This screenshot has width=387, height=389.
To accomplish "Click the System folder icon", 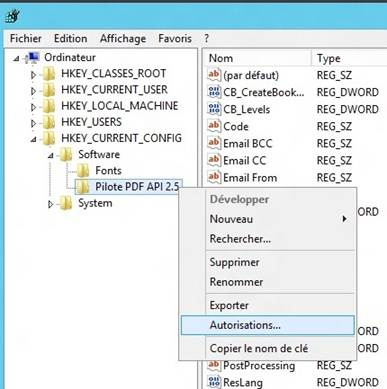I will (x=66, y=204).
